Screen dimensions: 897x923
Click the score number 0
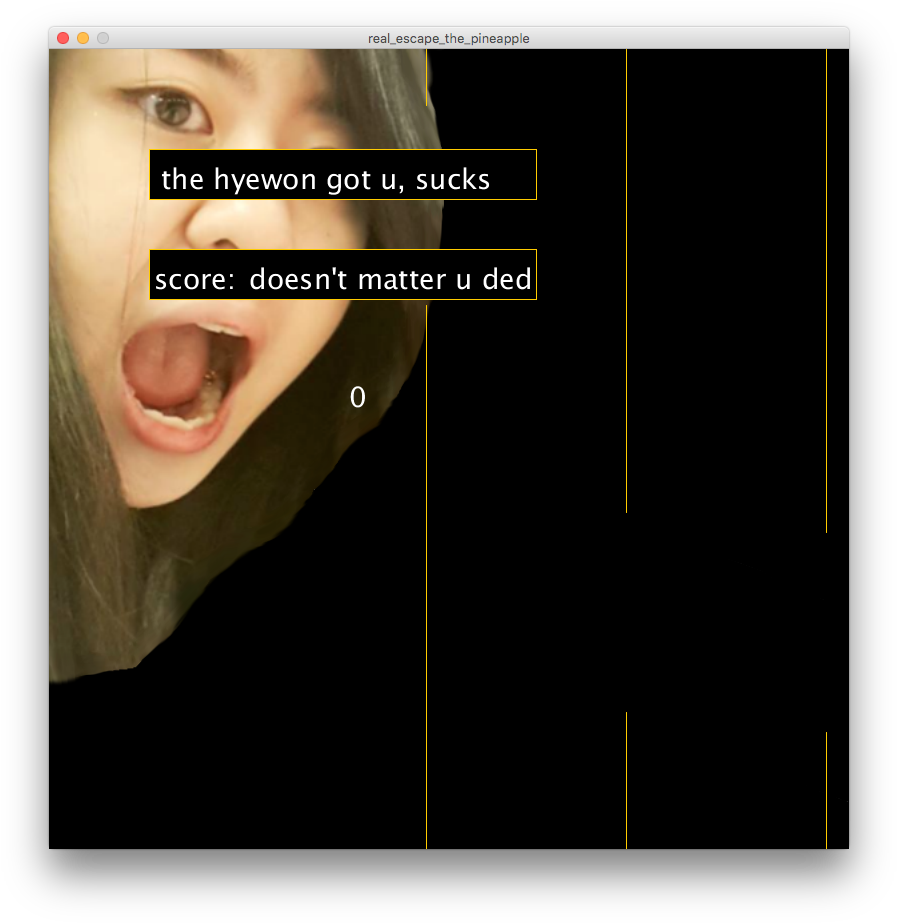pos(358,398)
